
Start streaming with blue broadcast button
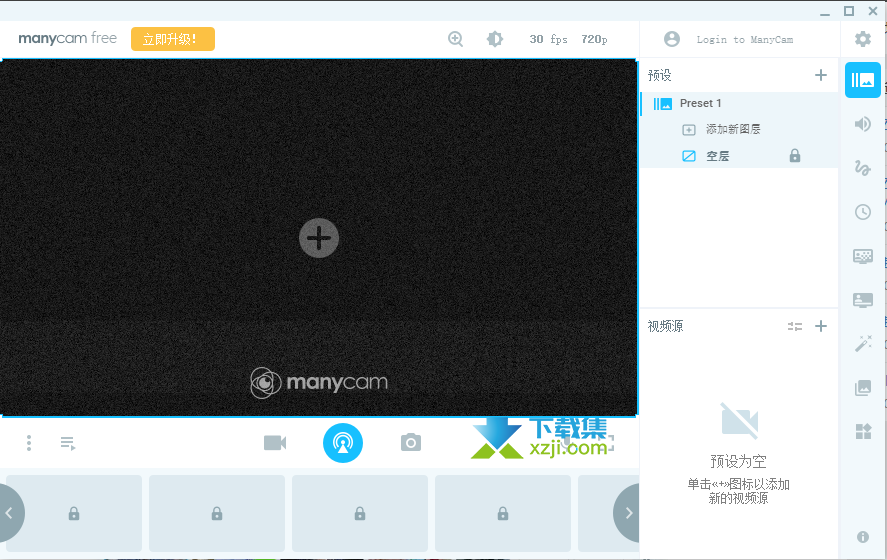click(x=343, y=443)
